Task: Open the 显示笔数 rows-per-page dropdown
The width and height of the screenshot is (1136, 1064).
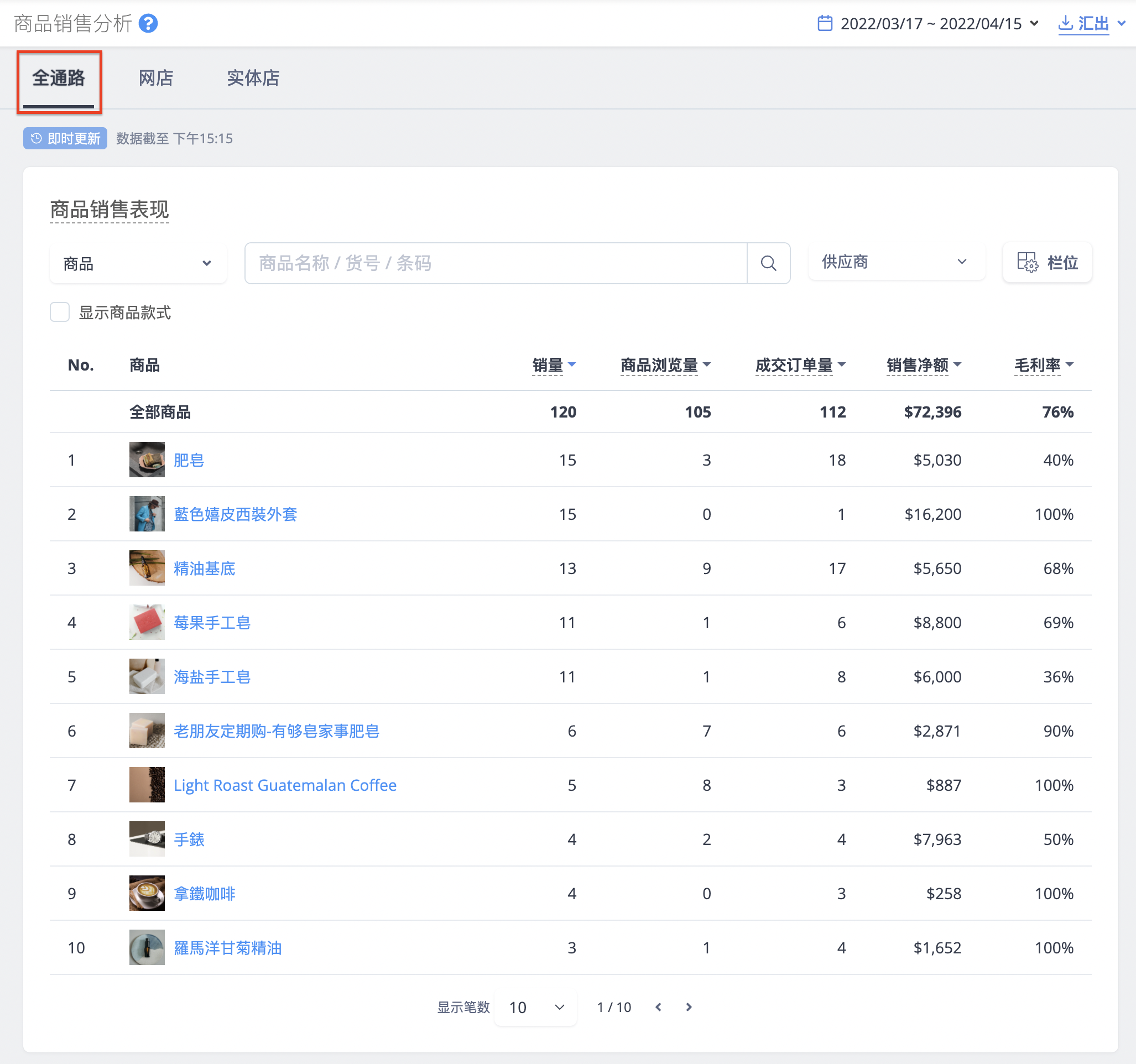Action: 535,1007
